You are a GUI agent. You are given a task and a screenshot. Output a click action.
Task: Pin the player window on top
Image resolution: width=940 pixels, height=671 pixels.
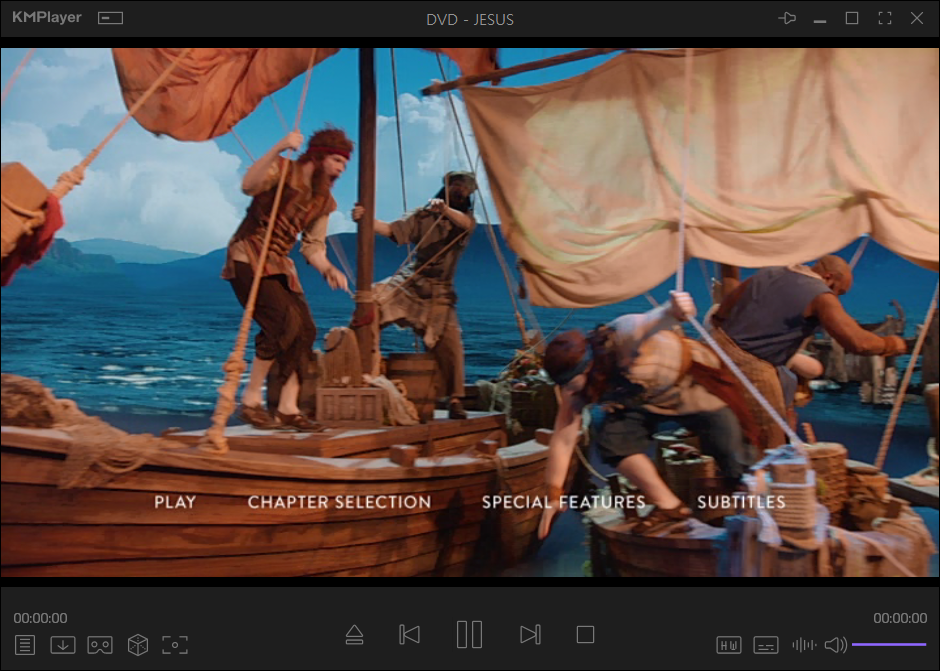point(787,18)
